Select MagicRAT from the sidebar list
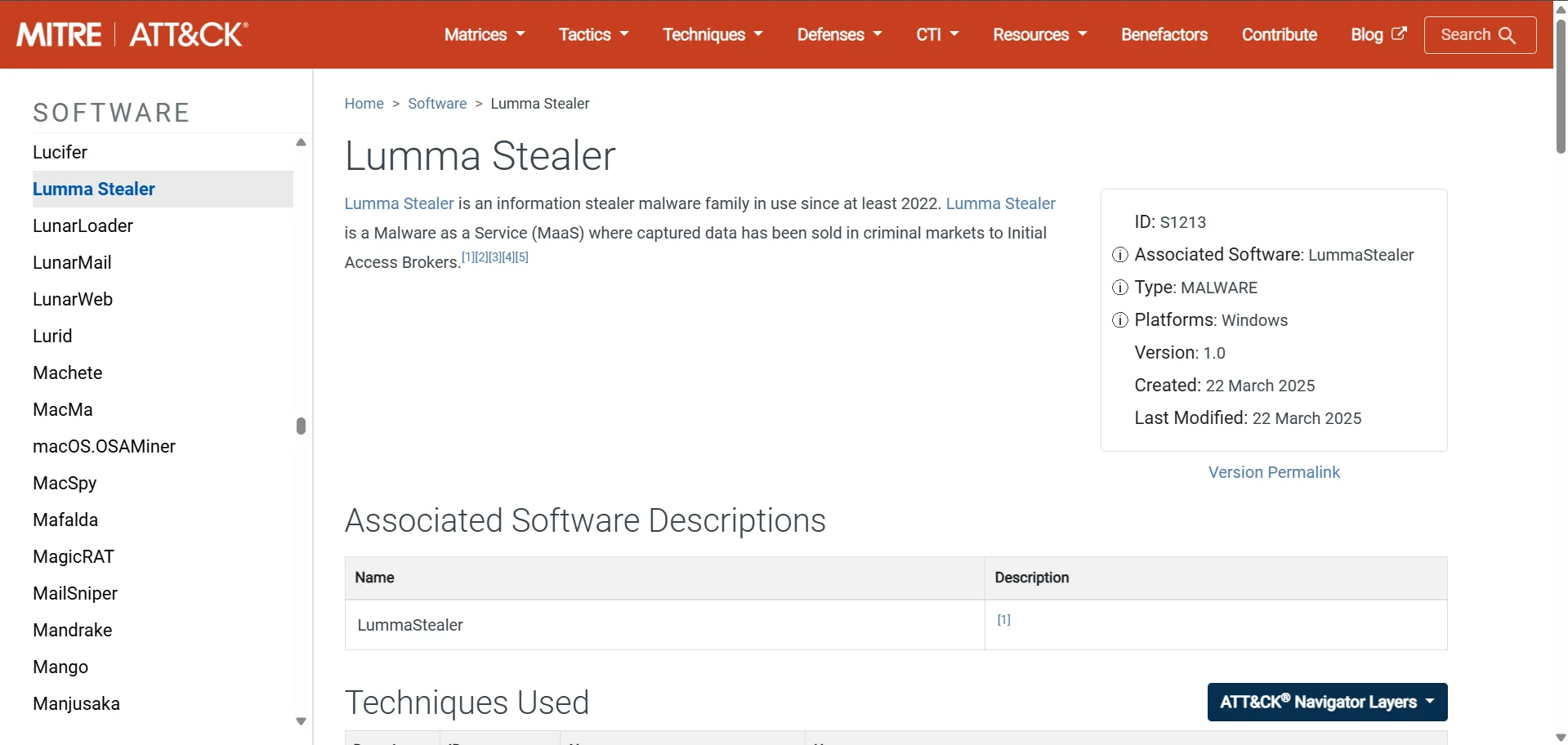This screenshot has width=1568, height=745. pos(74,556)
